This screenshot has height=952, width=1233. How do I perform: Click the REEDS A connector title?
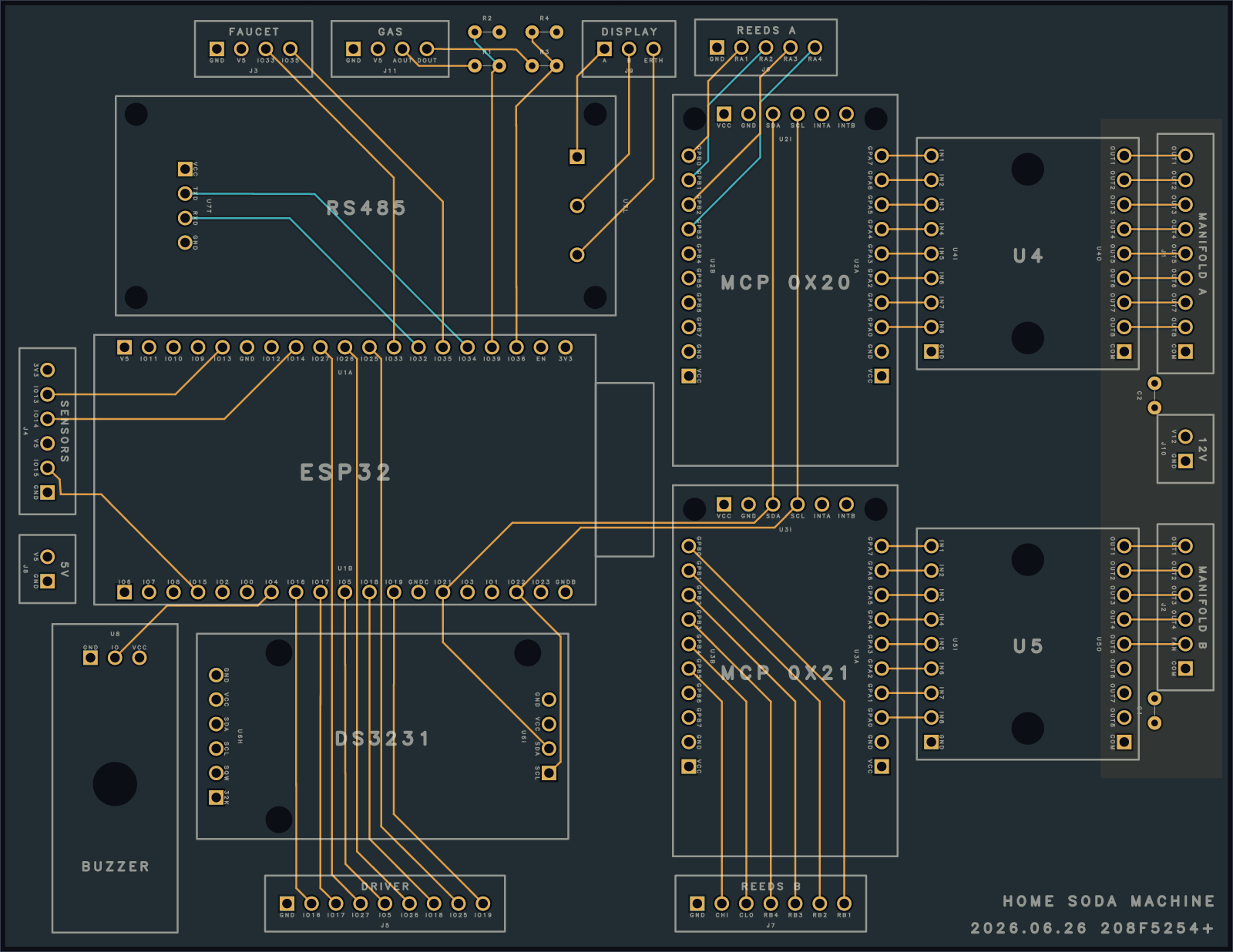tap(766, 30)
